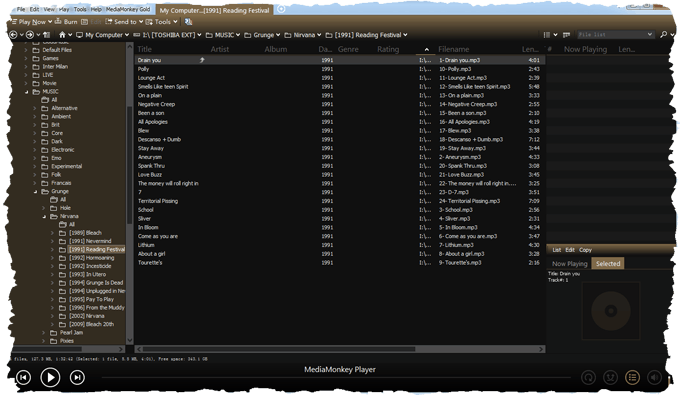Toggle the Now Playing list button
The image size is (680, 396).
[x=632, y=377]
